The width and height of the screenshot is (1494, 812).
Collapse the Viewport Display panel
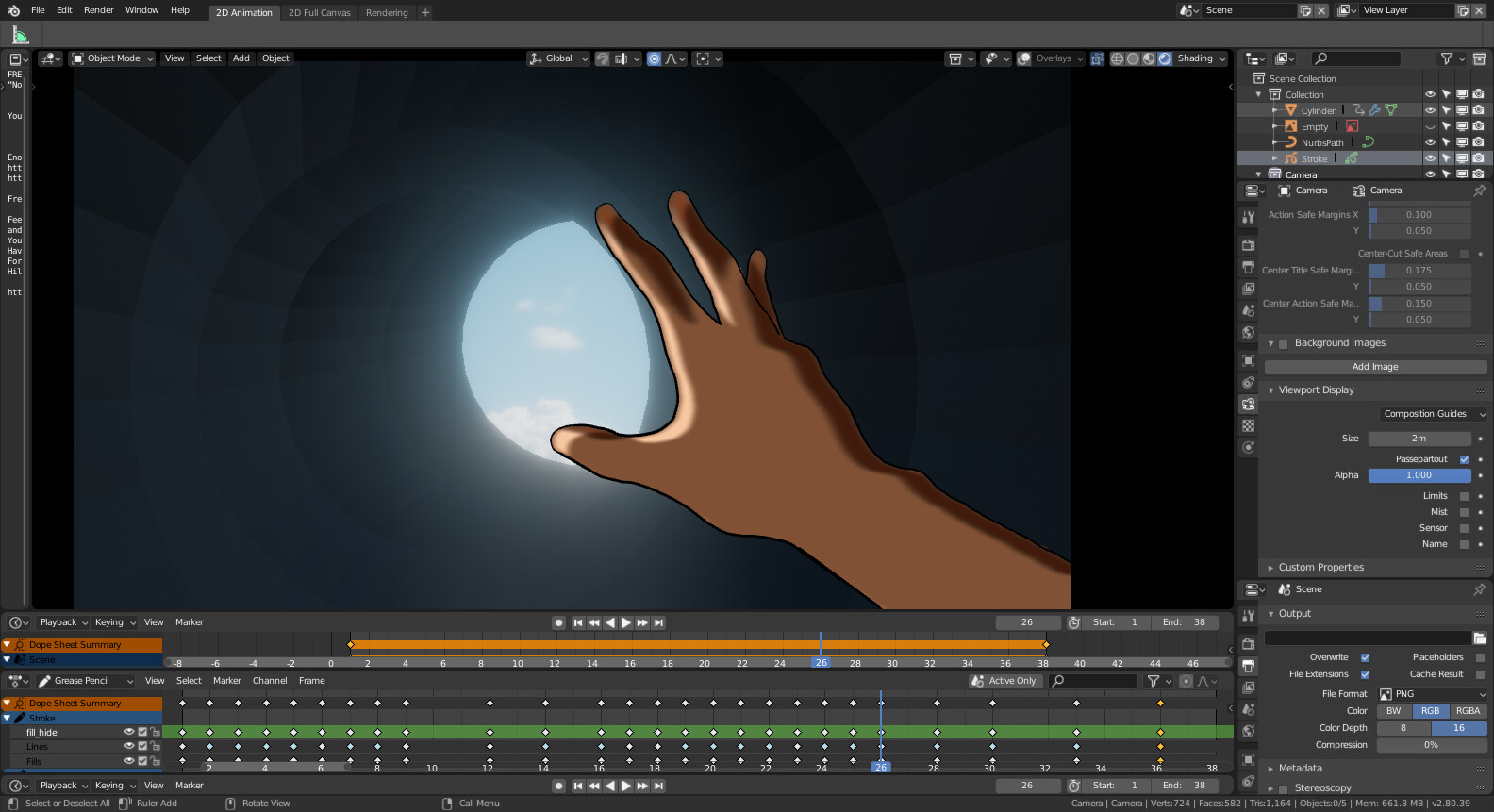click(1270, 390)
